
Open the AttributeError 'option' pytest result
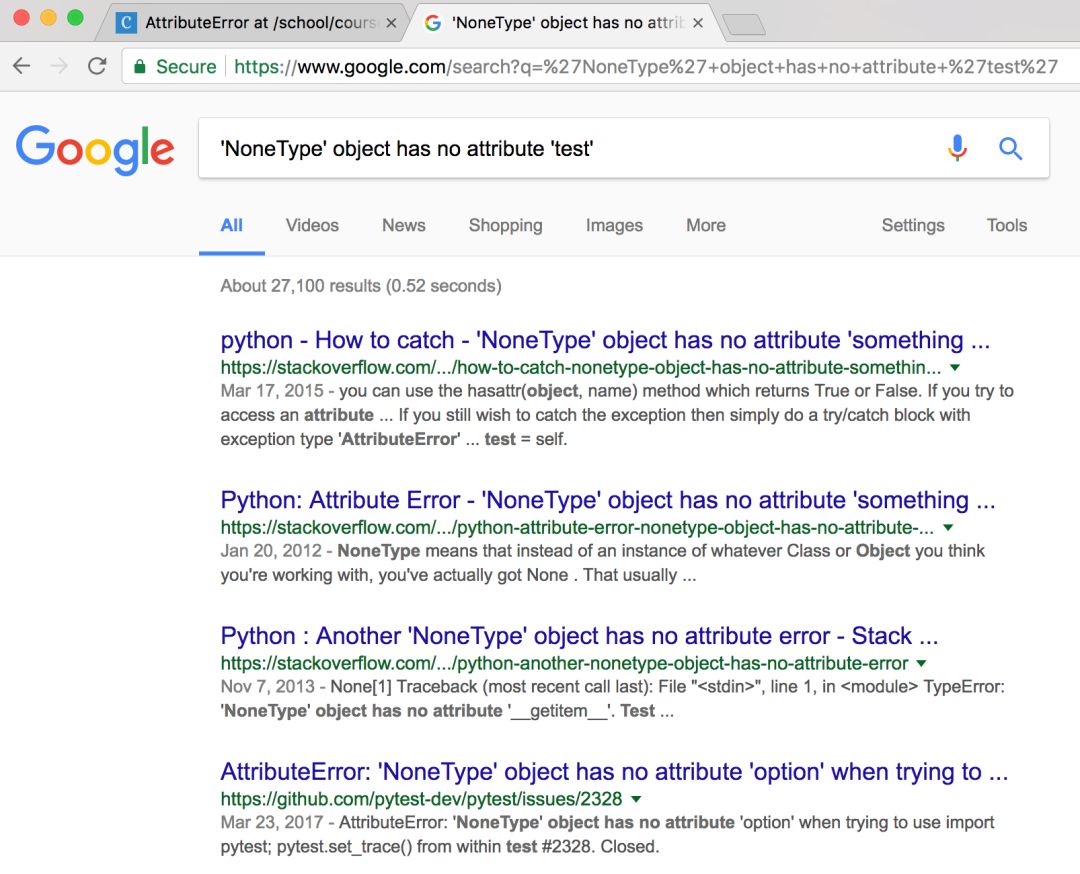[x=614, y=772]
